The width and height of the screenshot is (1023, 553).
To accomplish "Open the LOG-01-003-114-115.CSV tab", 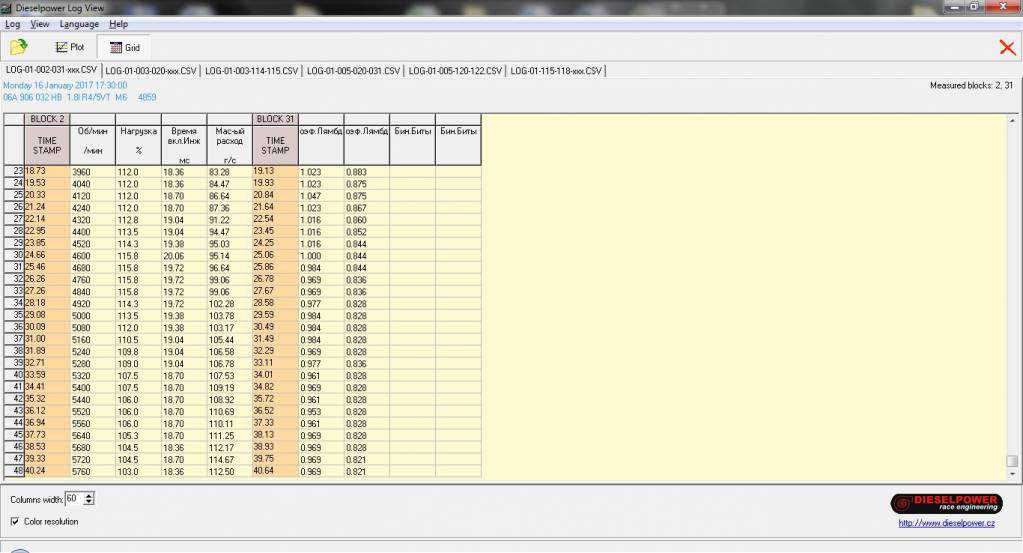I will pos(252,71).
